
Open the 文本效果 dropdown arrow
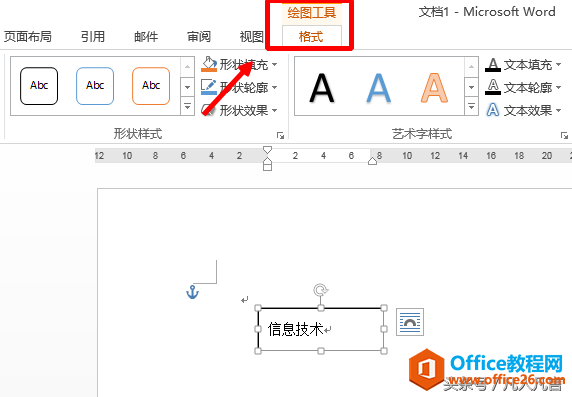(x=558, y=110)
